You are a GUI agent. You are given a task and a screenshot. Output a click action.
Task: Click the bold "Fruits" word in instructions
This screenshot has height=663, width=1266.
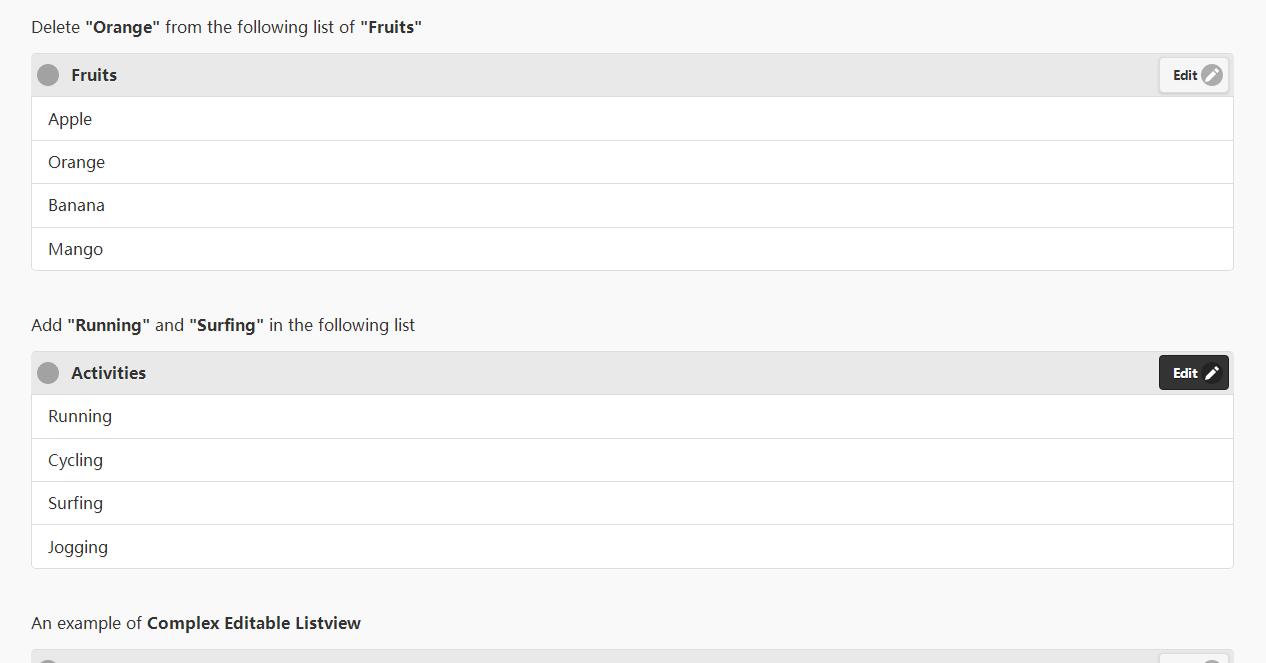click(x=391, y=27)
